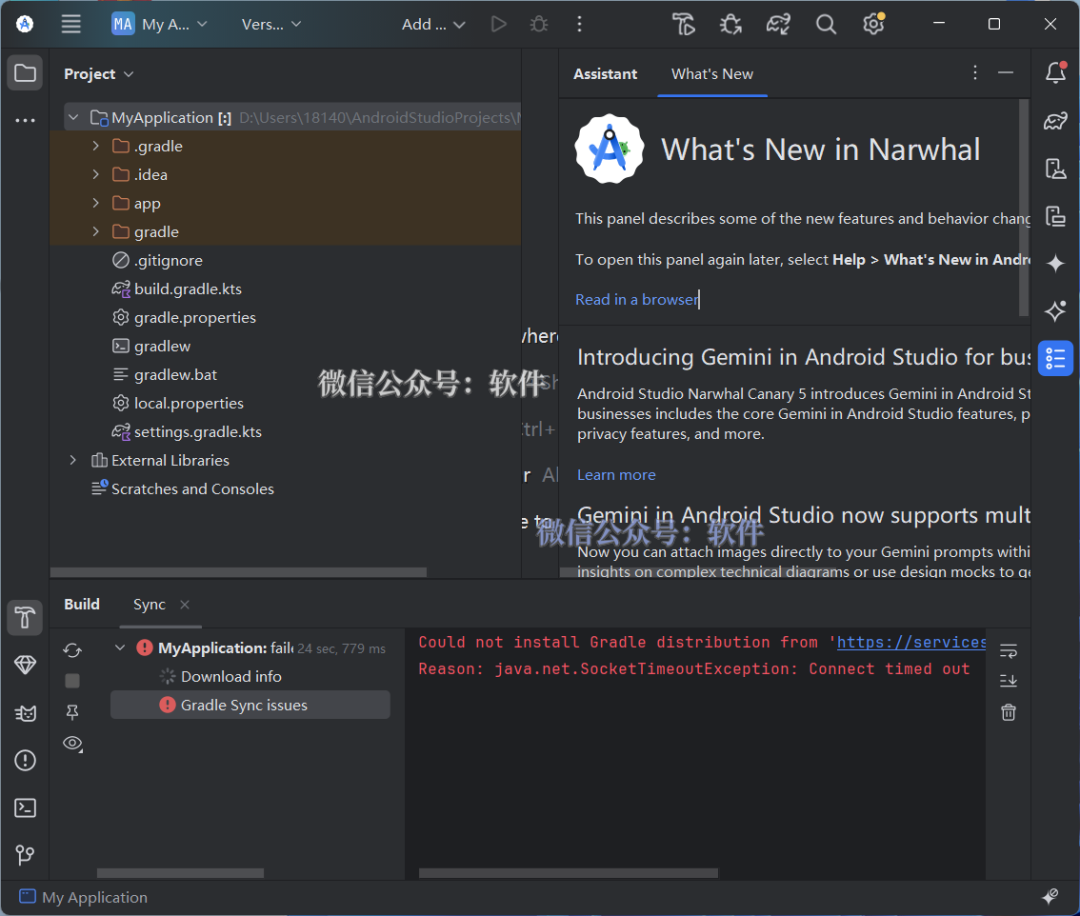This screenshot has width=1080, height=916.
Task: Open the Project view dropdown
Action: (x=98, y=74)
